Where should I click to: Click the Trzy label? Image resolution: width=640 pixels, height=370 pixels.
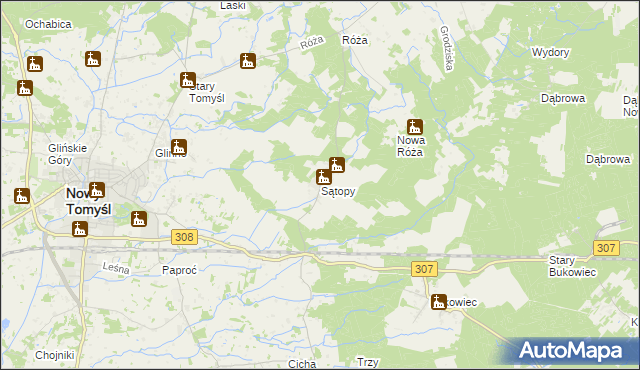368,362
